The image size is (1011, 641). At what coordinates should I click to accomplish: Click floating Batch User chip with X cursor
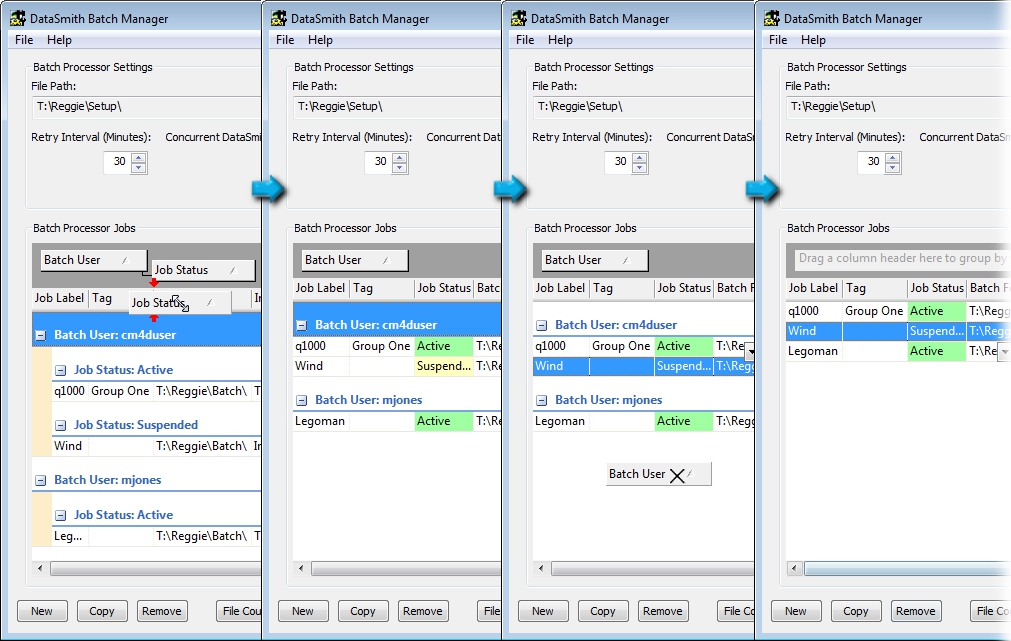click(658, 474)
